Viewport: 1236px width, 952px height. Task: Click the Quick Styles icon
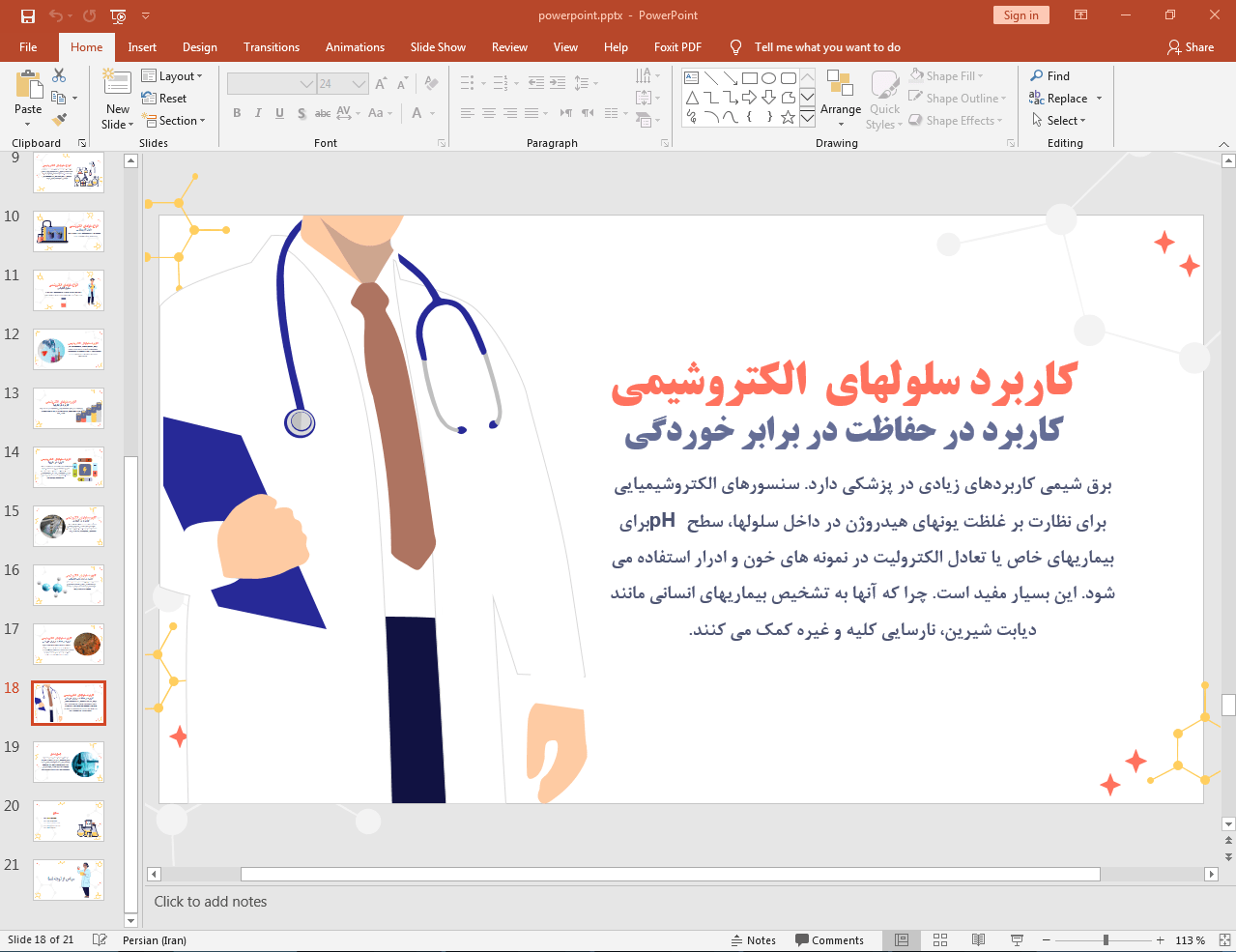pyautogui.click(x=884, y=84)
